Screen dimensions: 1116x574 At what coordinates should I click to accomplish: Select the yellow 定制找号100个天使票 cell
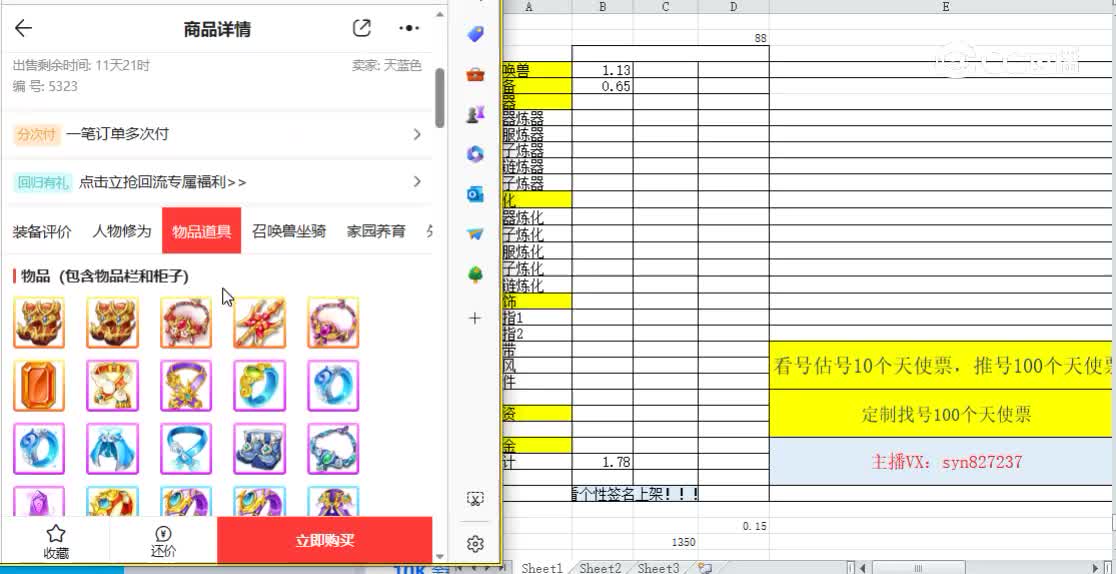pyautogui.click(x=942, y=413)
